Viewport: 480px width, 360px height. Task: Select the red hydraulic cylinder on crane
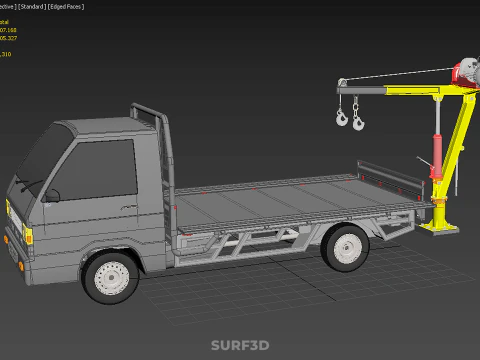tap(437, 157)
